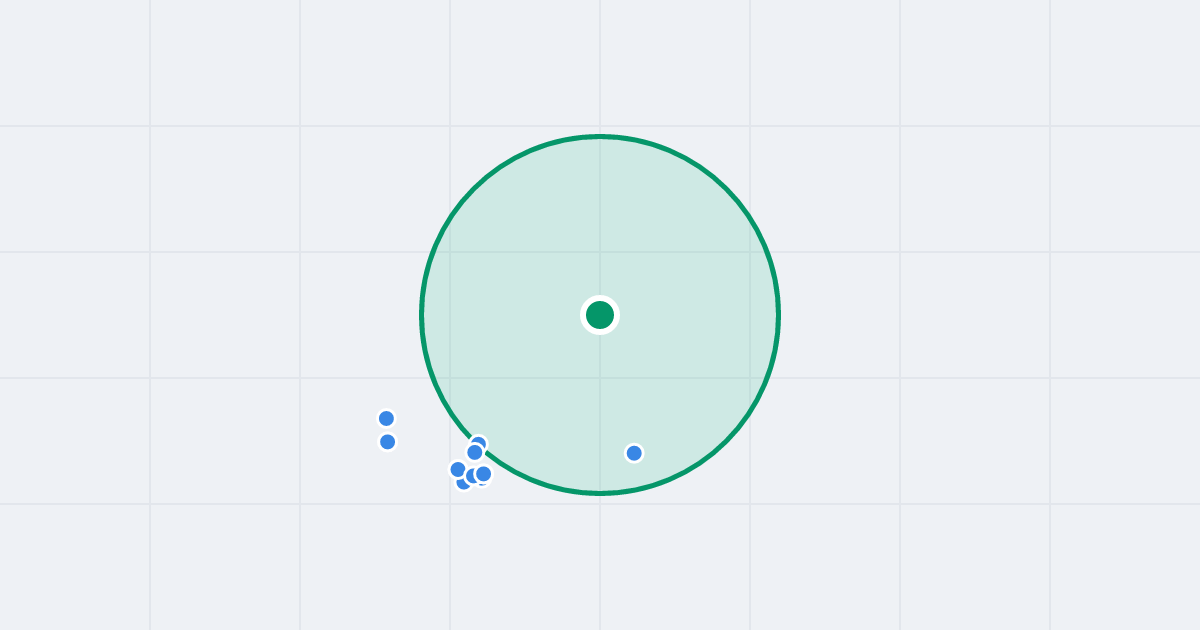Select the lone blue dot inside the green circle

pos(634,453)
